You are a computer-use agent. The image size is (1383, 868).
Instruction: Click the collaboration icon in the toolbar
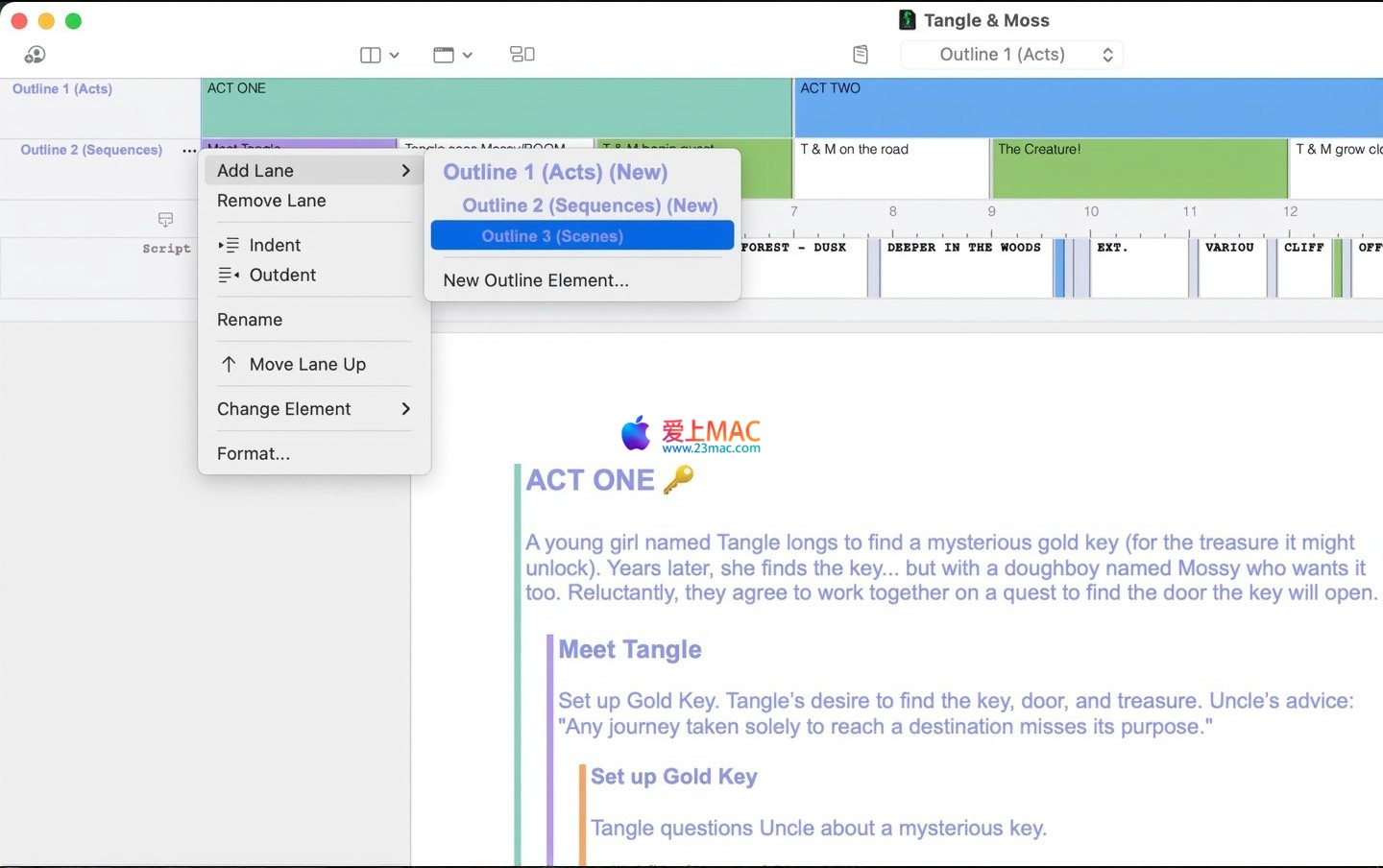point(36,55)
